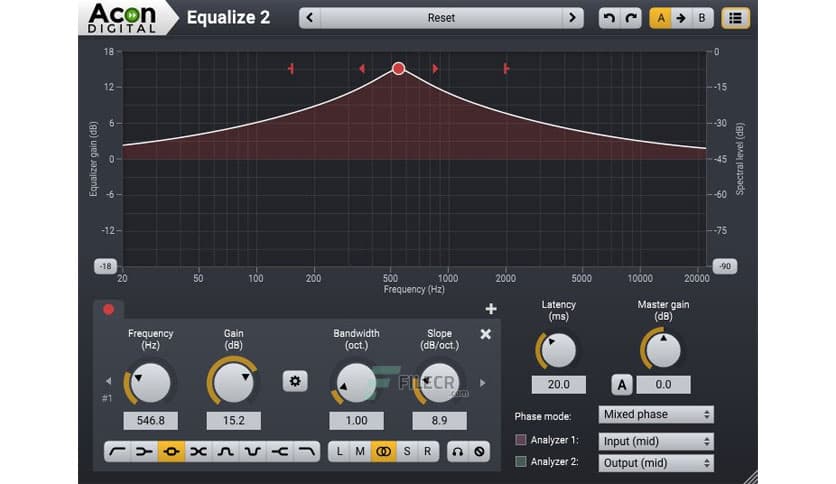Go to previous band arrow

point(108,381)
